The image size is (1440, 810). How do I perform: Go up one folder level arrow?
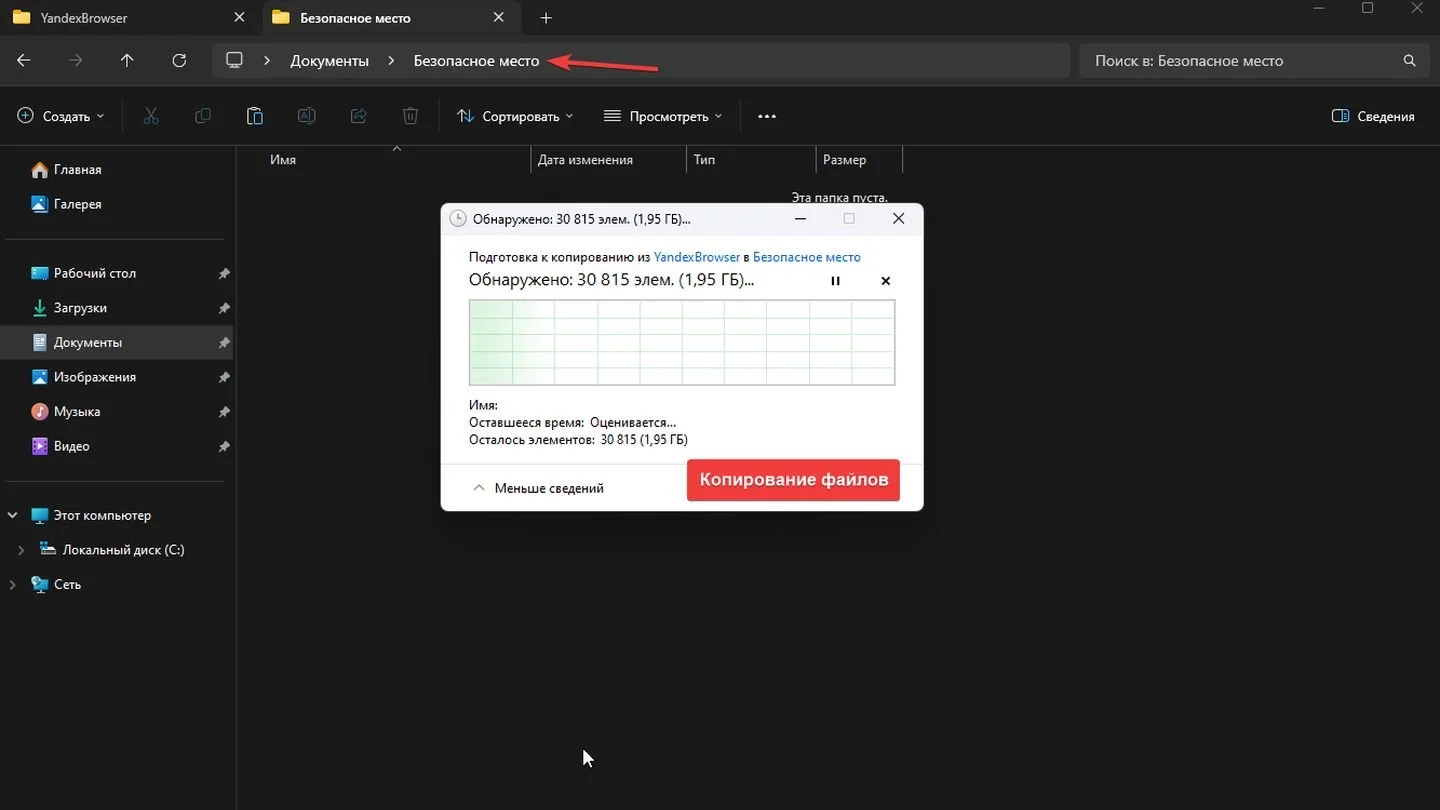coord(127,60)
